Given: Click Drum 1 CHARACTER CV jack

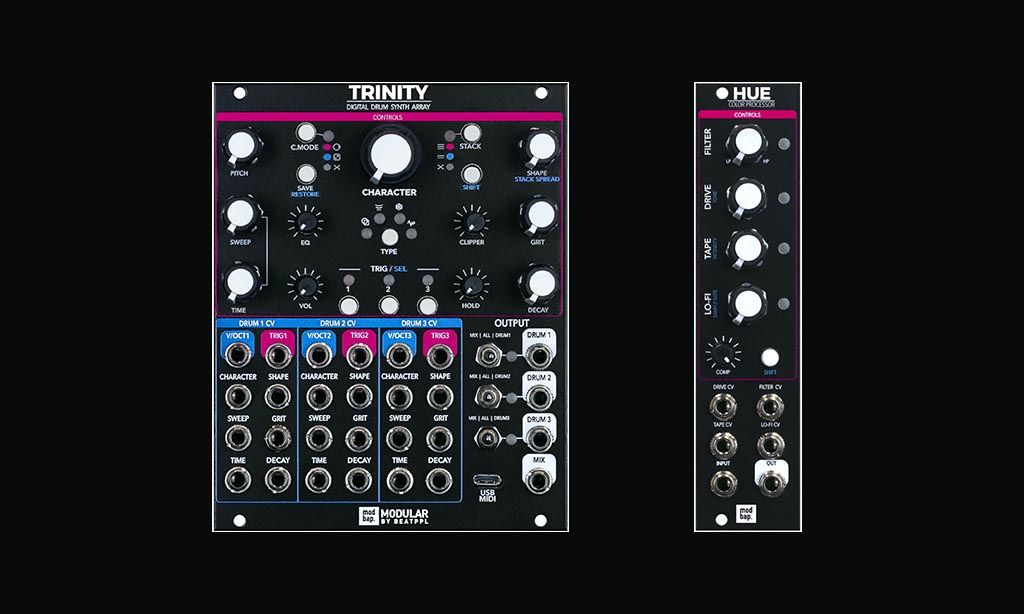Looking at the screenshot, I should tap(238, 397).
